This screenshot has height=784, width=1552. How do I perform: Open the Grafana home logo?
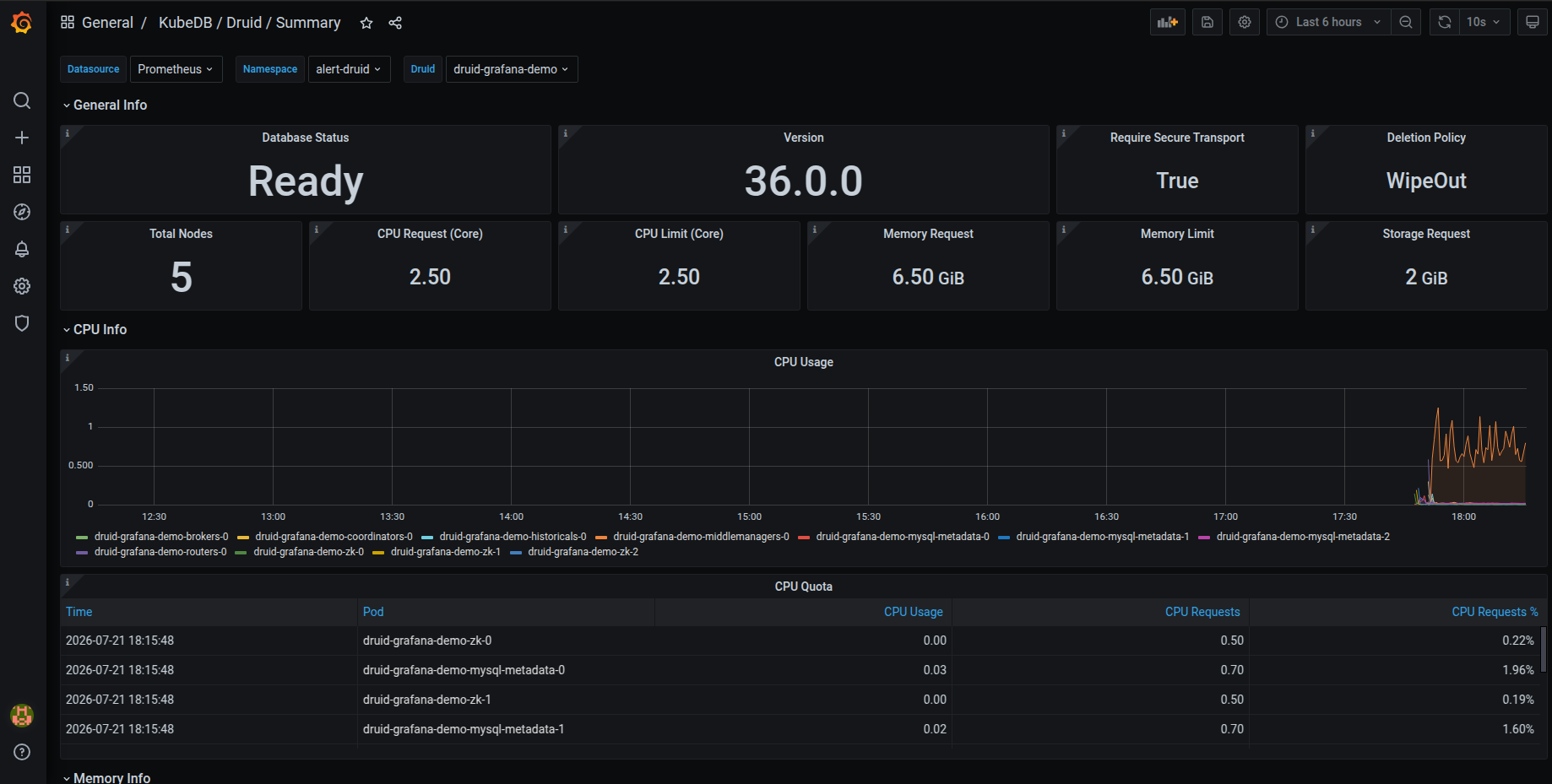[22, 23]
